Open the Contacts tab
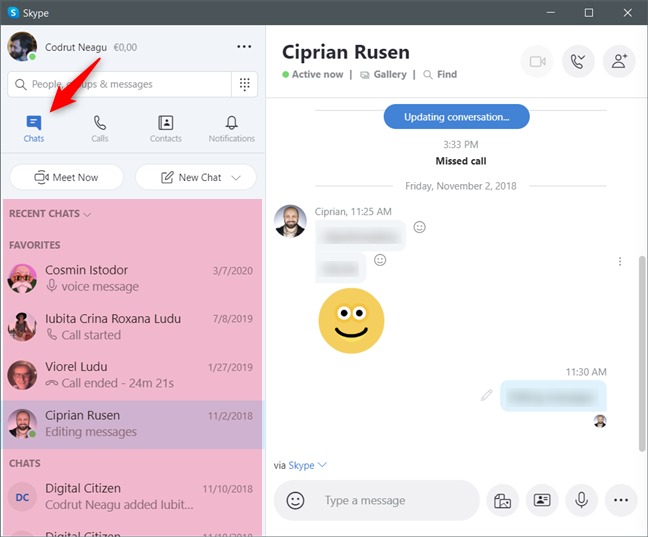Viewport: 648px width, 537px height. click(165, 129)
